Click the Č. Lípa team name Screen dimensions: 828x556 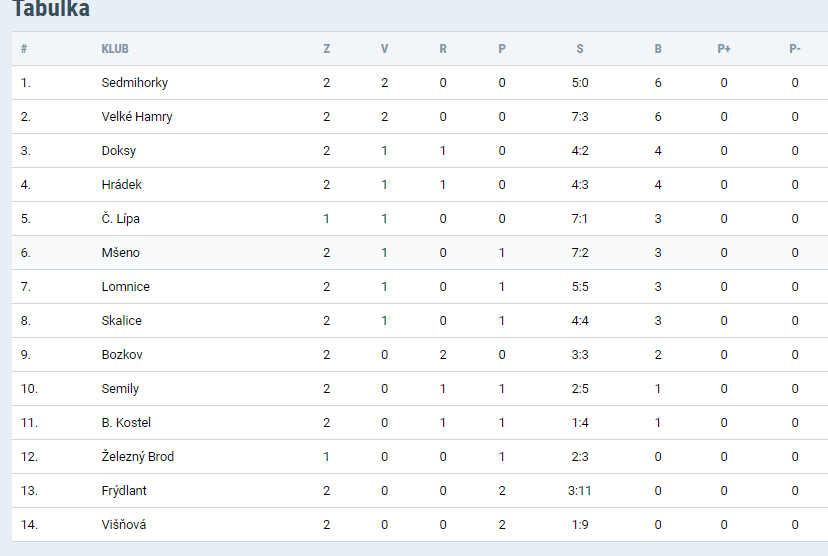click(120, 219)
